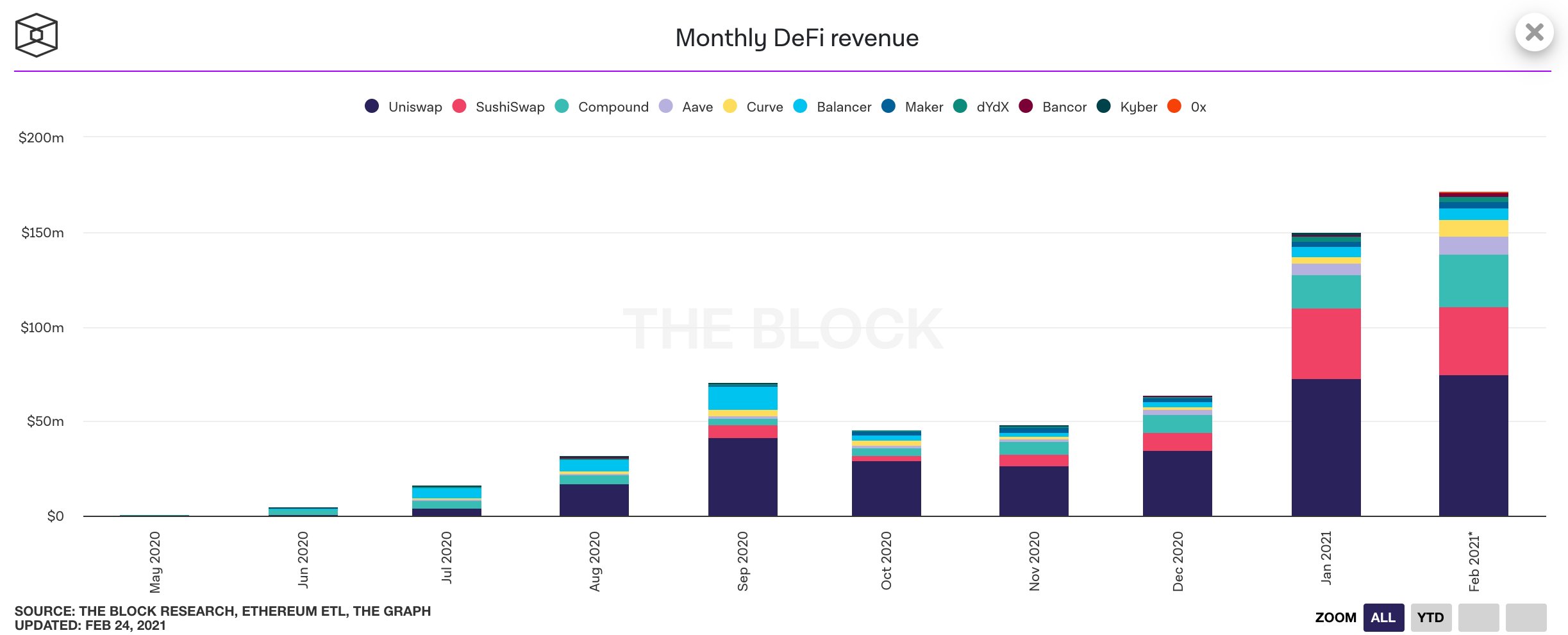Image resolution: width=1568 pixels, height=635 pixels.
Task: Click the Balancer segment of Sep 2020 bar
Action: 742,398
